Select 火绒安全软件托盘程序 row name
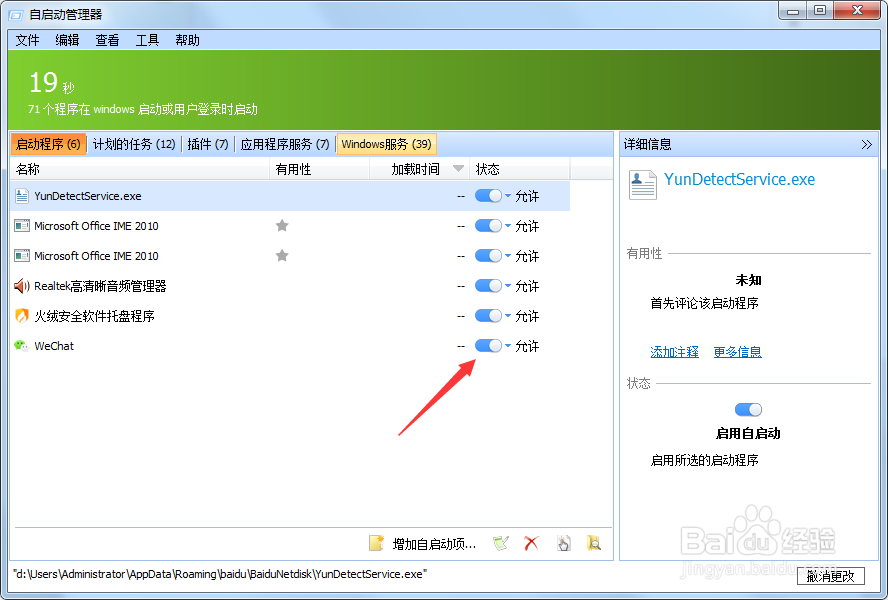 pyautogui.click(x=95, y=316)
